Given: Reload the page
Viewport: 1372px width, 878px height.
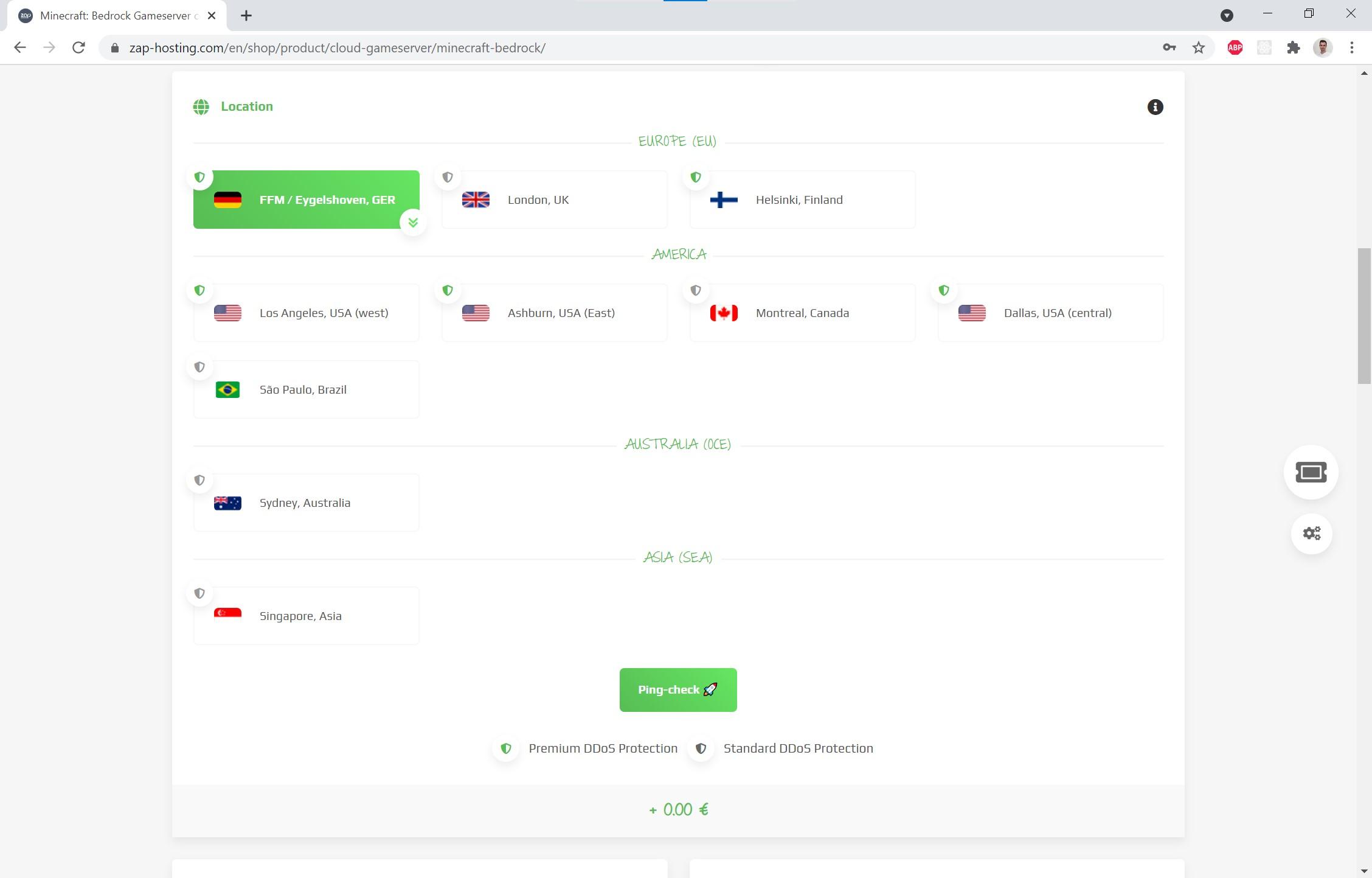Looking at the screenshot, I should [78, 47].
